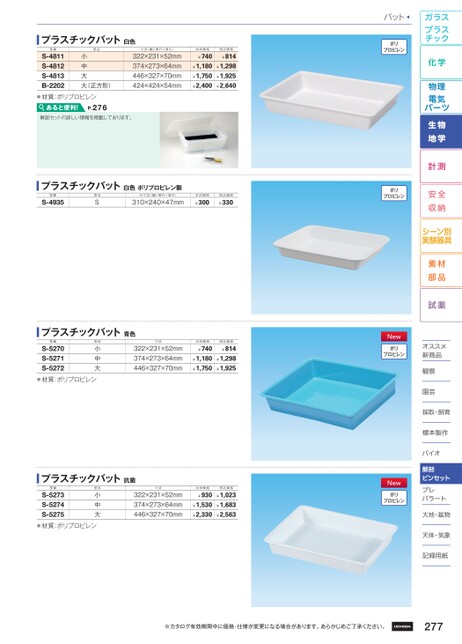Click the ポリプロピレン badge on blue tray photo

pos(394,352)
